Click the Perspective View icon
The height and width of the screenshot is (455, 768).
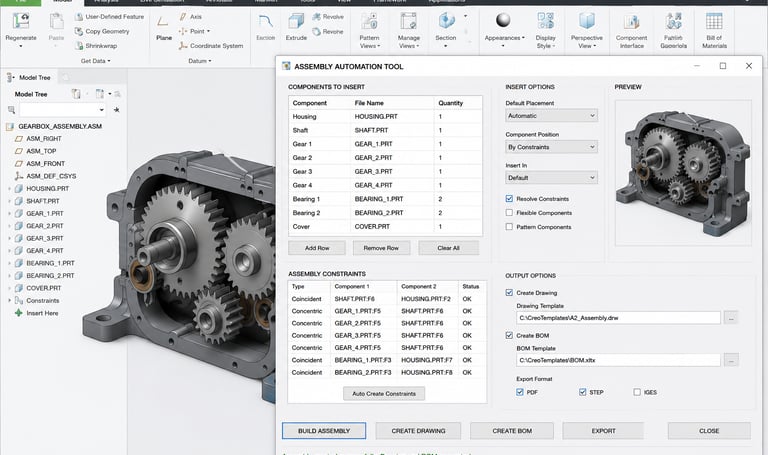[586, 22]
